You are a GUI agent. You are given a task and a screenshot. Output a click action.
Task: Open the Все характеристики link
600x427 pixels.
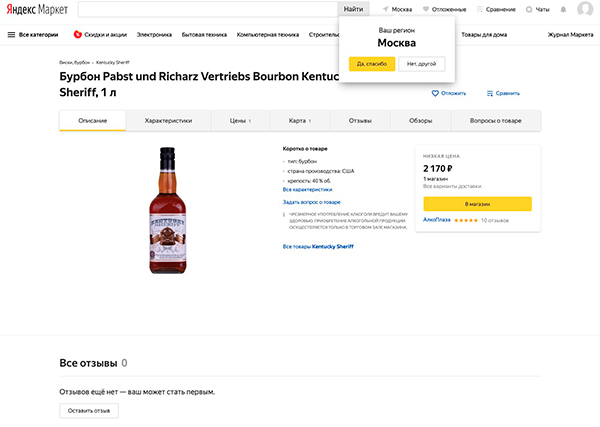pos(307,189)
